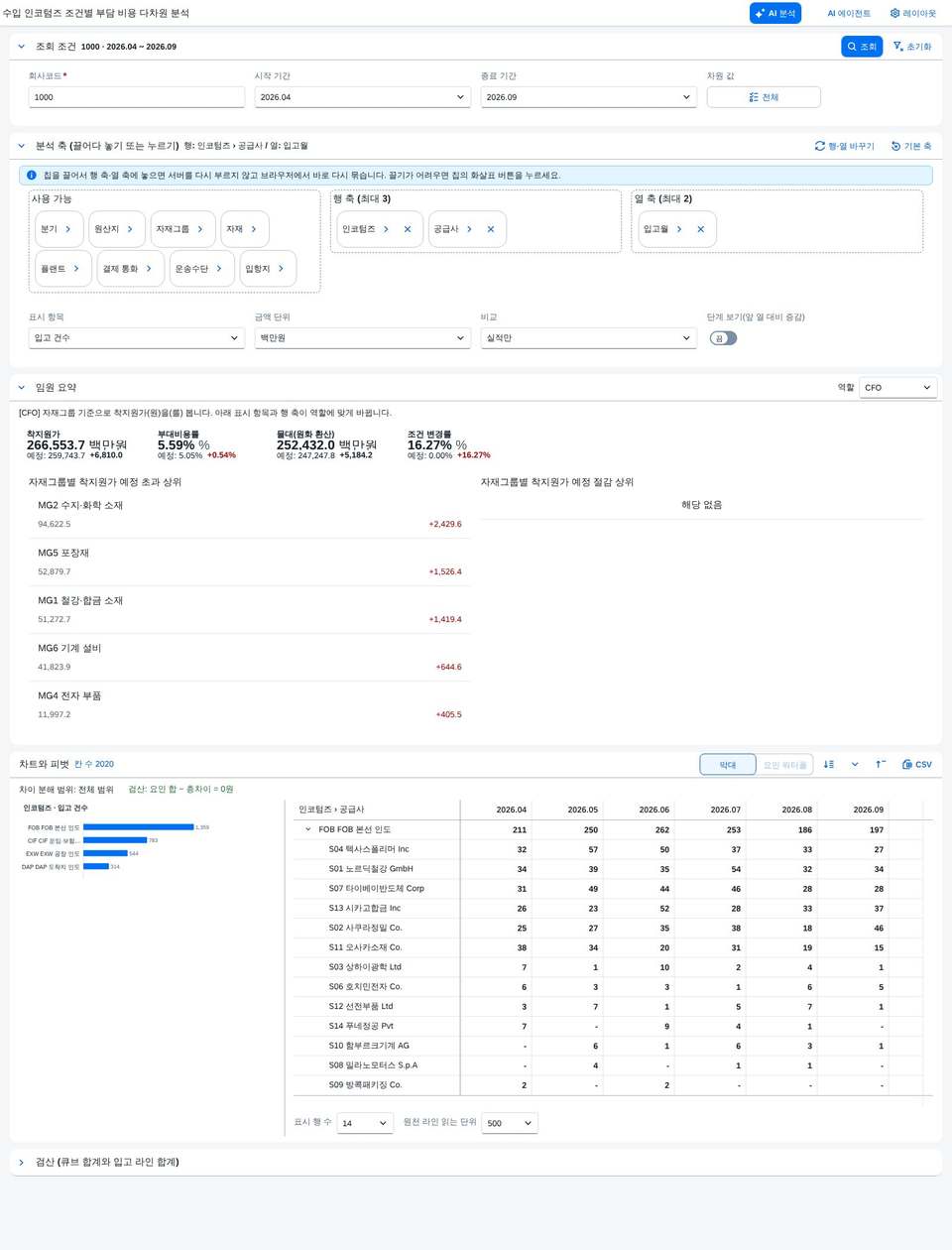Open the 표시 항목 dropdown
Image resolution: width=952 pixels, height=1250 pixels.
[137, 338]
